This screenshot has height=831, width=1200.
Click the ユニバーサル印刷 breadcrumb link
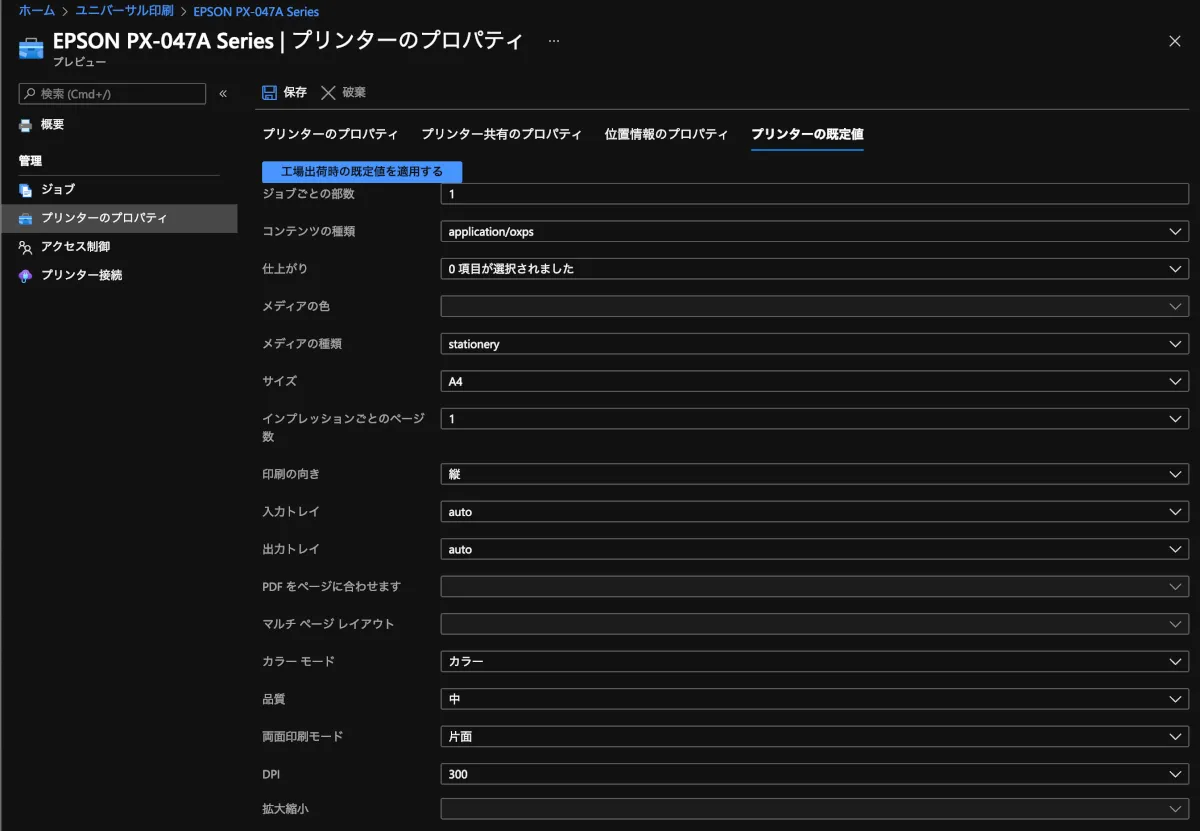point(124,11)
